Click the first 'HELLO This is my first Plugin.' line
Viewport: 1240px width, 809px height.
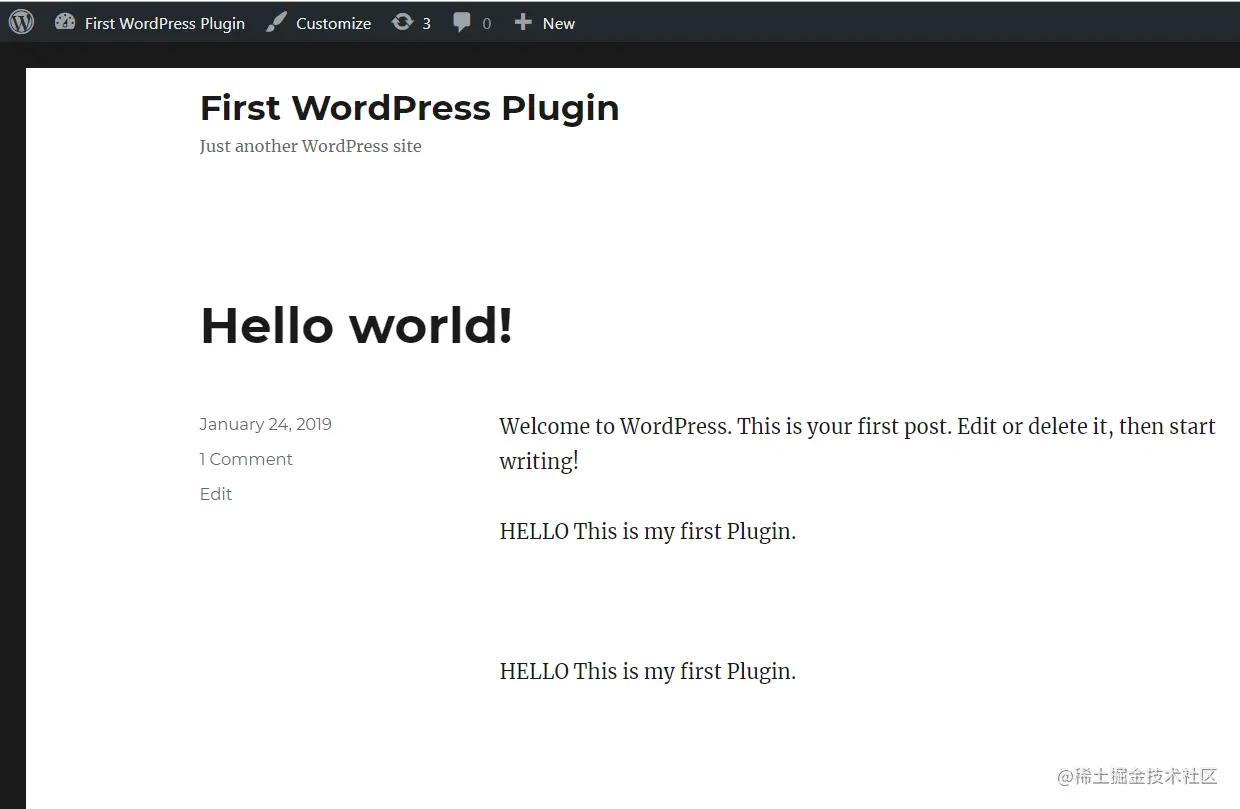tap(648, 531)
